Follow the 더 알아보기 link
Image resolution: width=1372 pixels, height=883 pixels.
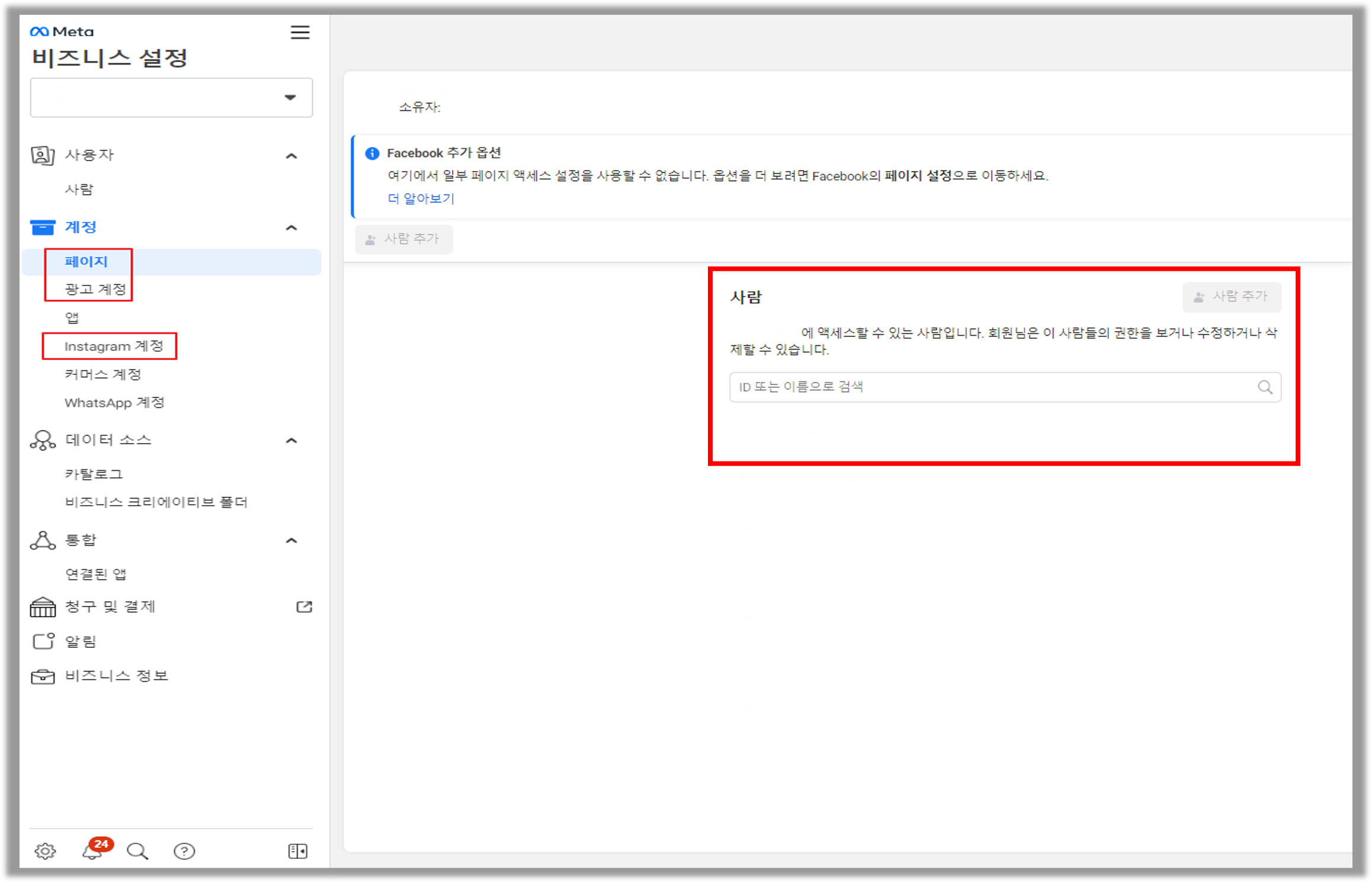coord(421,198)
